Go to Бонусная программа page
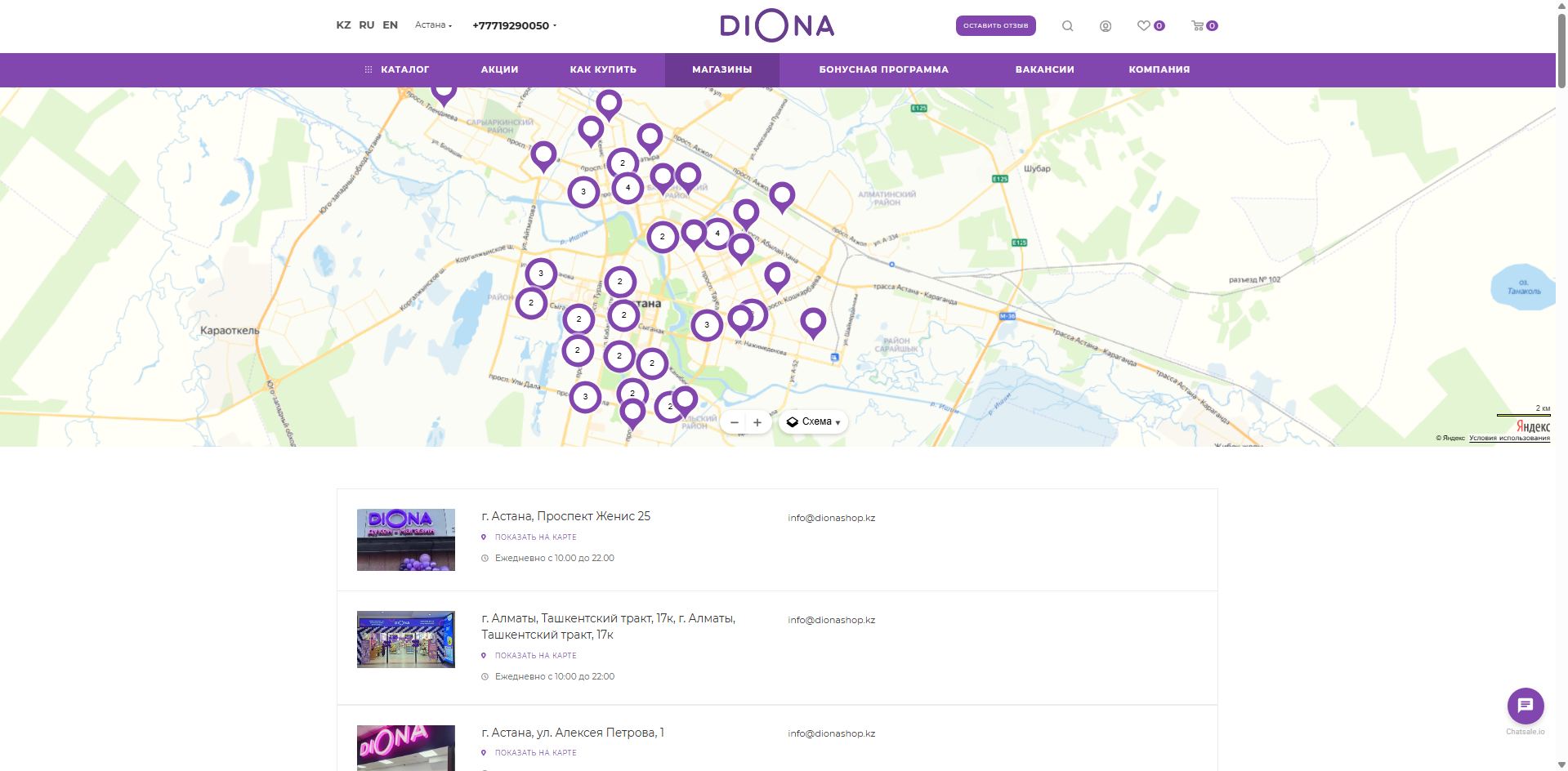Image resolution: width=1568 pixels, height=771 pixels. pos(883,69)
